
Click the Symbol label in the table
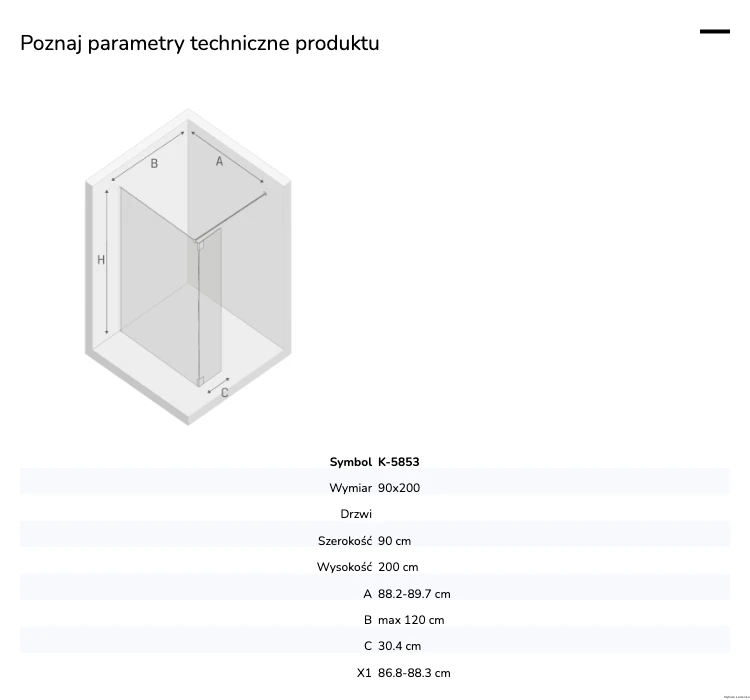(351, 462)
